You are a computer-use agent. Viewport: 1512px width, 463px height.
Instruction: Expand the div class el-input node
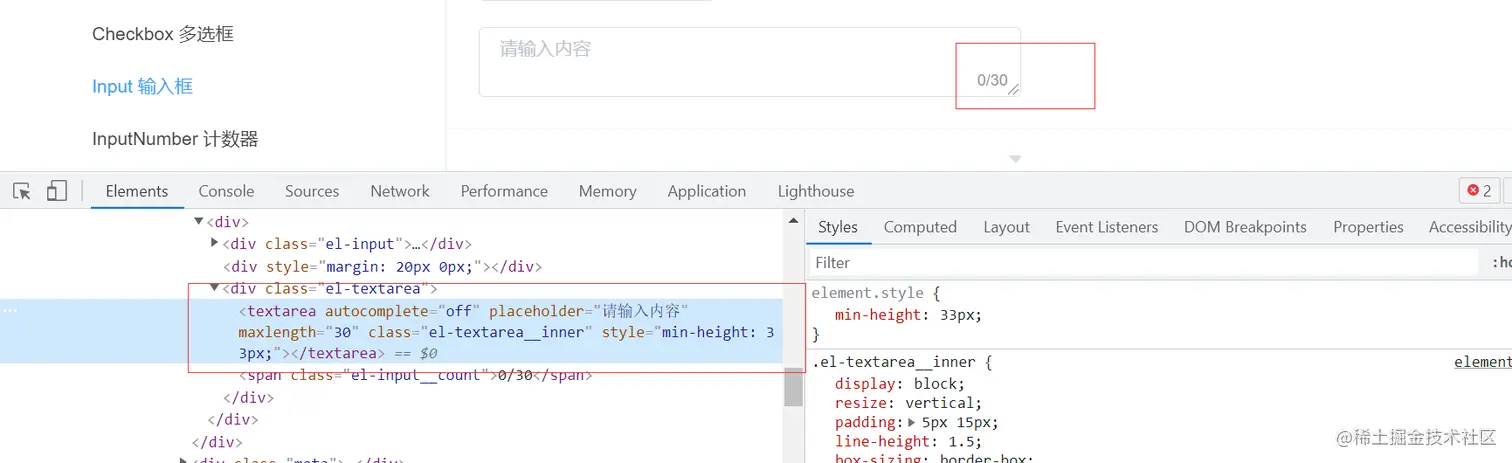pos(215,243)
